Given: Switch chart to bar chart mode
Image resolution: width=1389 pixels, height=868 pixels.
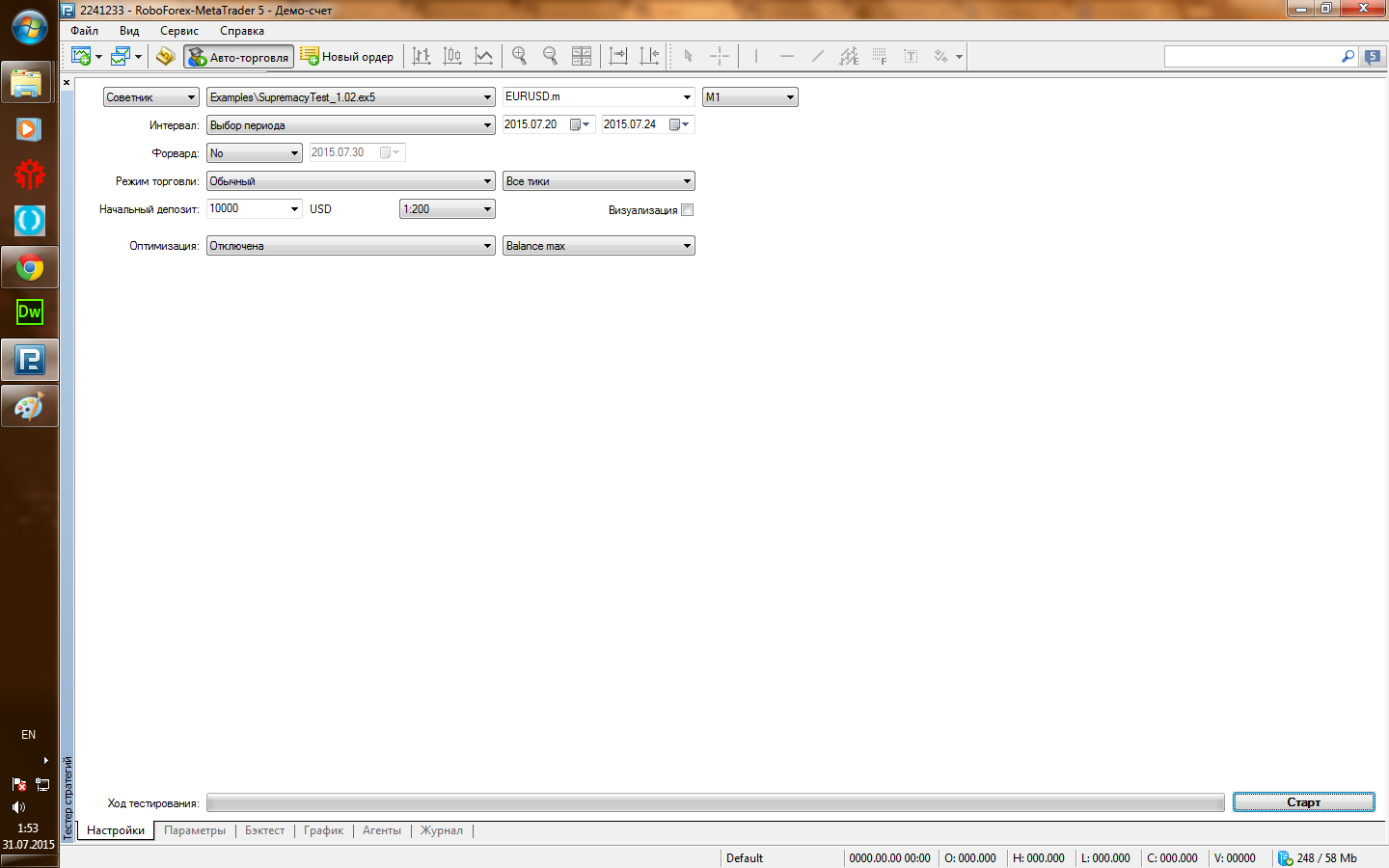Looking at the screenshot, I should click(422, 57).
